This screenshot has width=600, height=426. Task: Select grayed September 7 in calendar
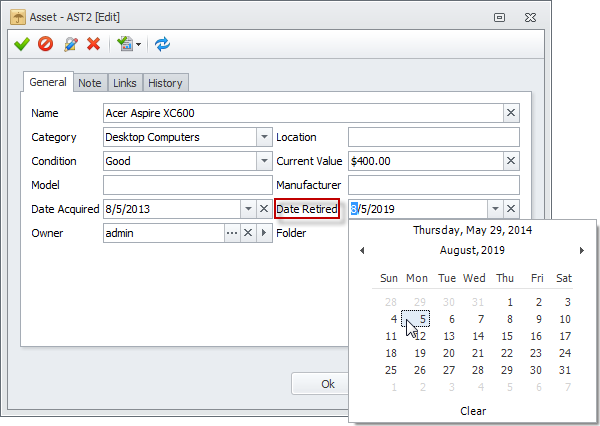tap(568, 387)
